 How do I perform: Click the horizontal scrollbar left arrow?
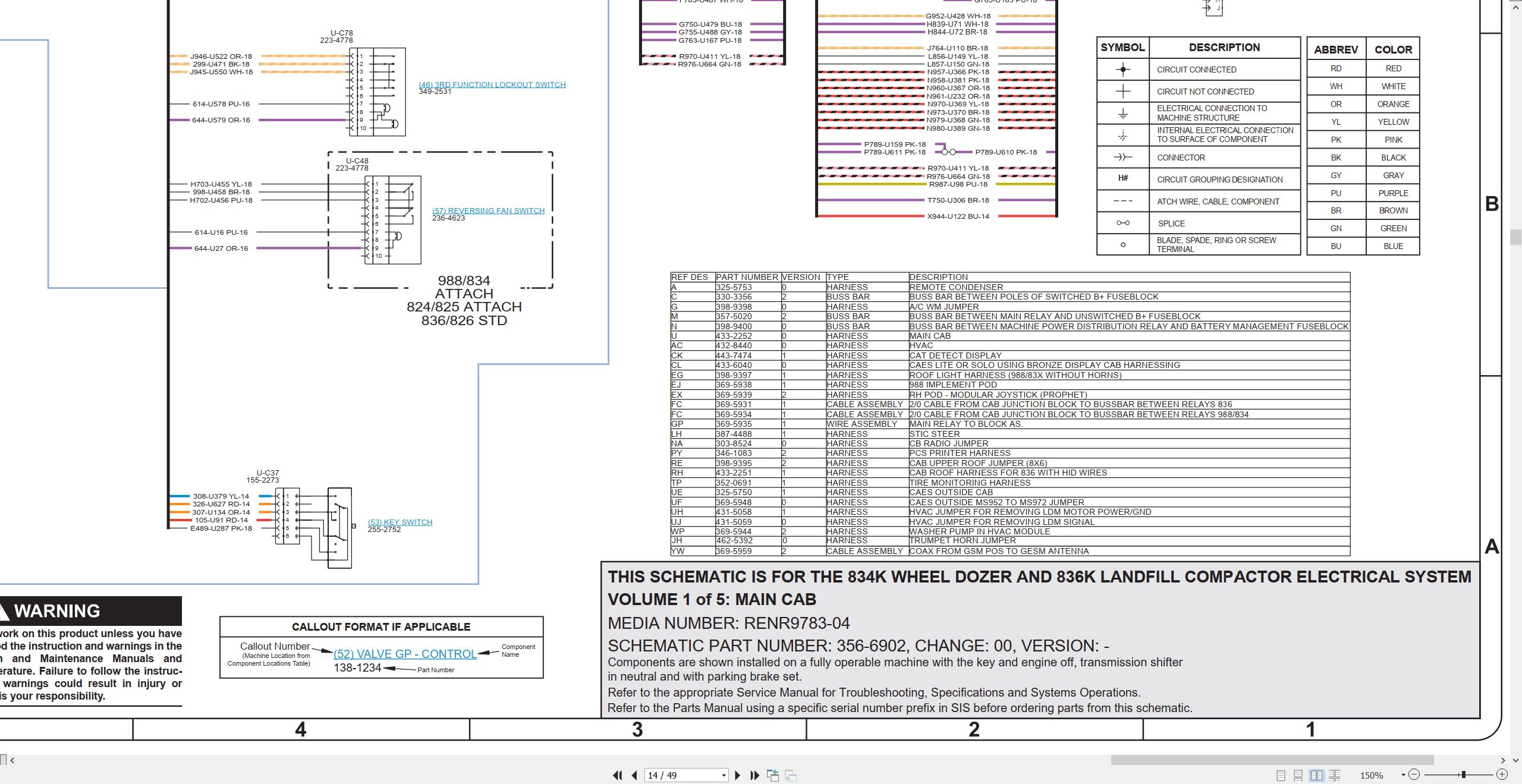pyautogui.click(x=12, y=760)
